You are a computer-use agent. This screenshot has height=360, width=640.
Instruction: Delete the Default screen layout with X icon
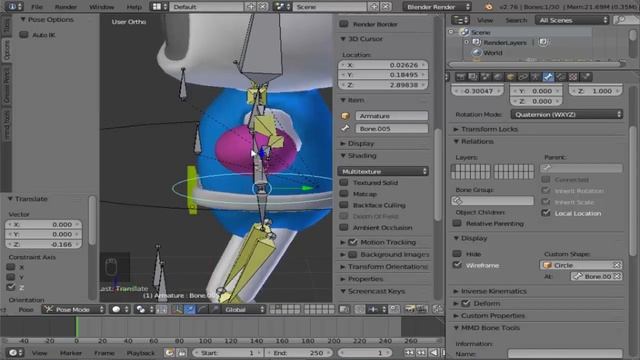click(x=263, y=7)
